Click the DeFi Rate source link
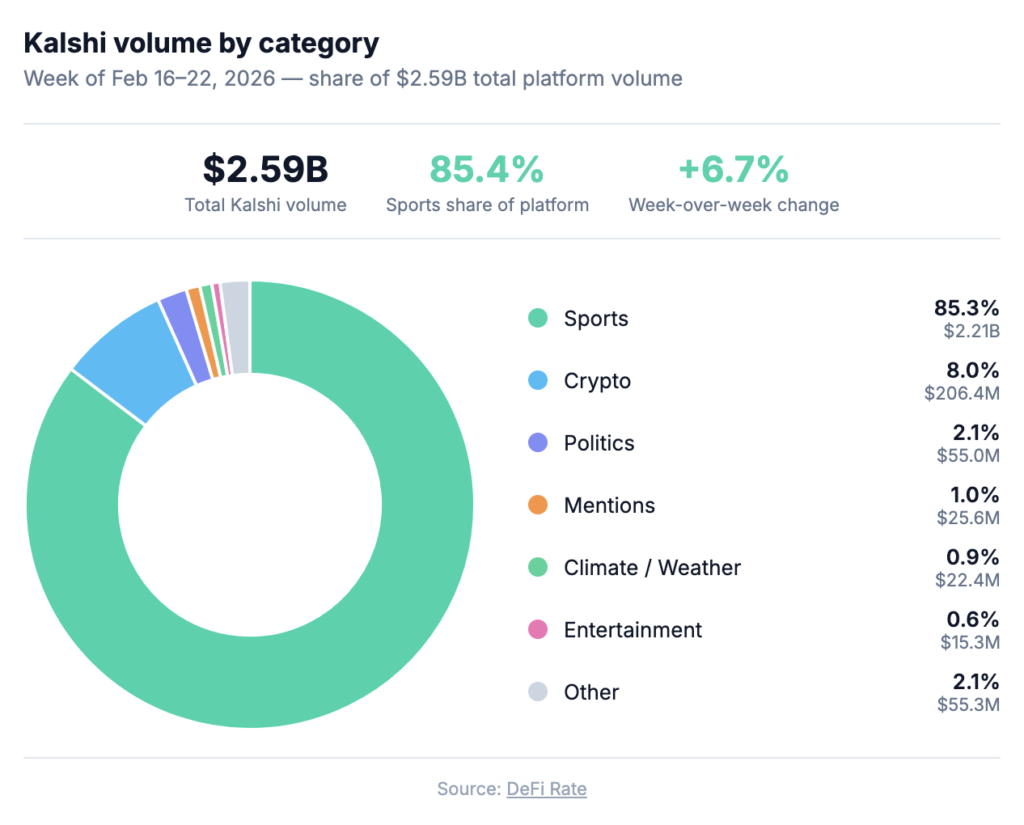The height and width of the screenshot is (825, 1024). (x=546, y=789)
